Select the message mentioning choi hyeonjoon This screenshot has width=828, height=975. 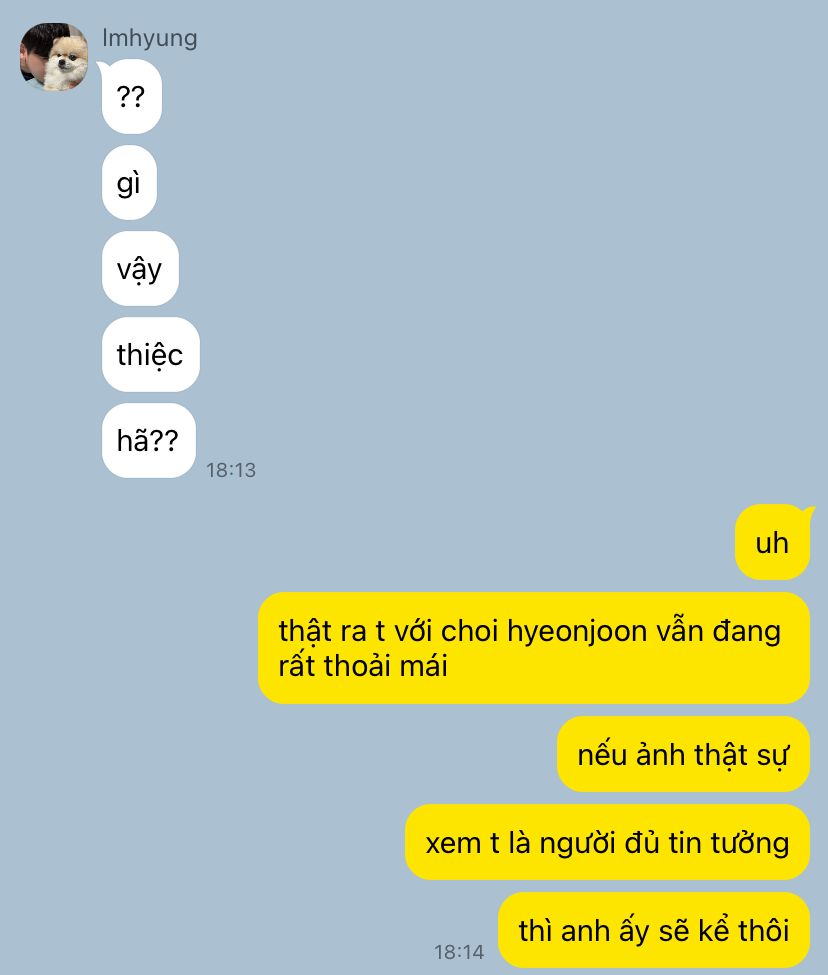[x=534, y=648]
